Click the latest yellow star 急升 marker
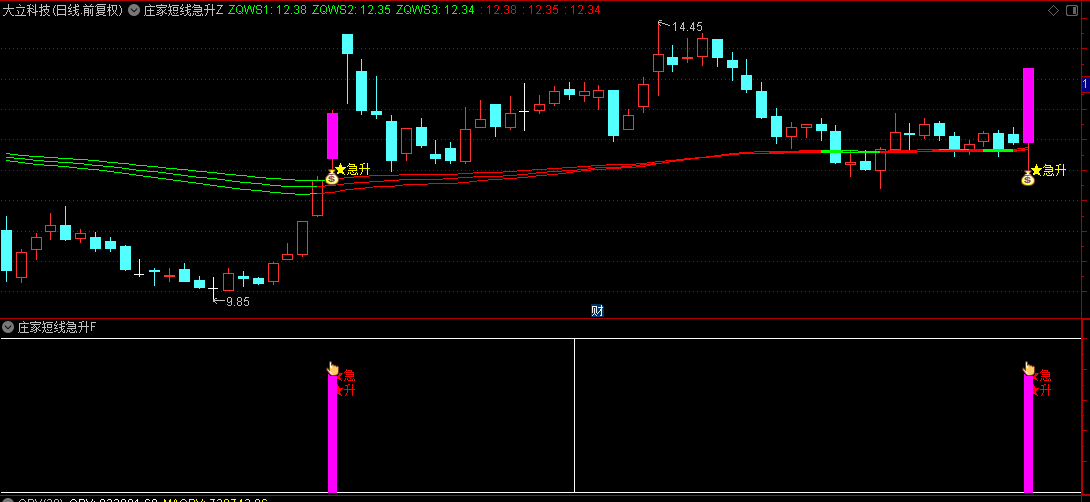Image resolution: width=1090 pixels, height=502 pixels. click(x=1048, y=170)
